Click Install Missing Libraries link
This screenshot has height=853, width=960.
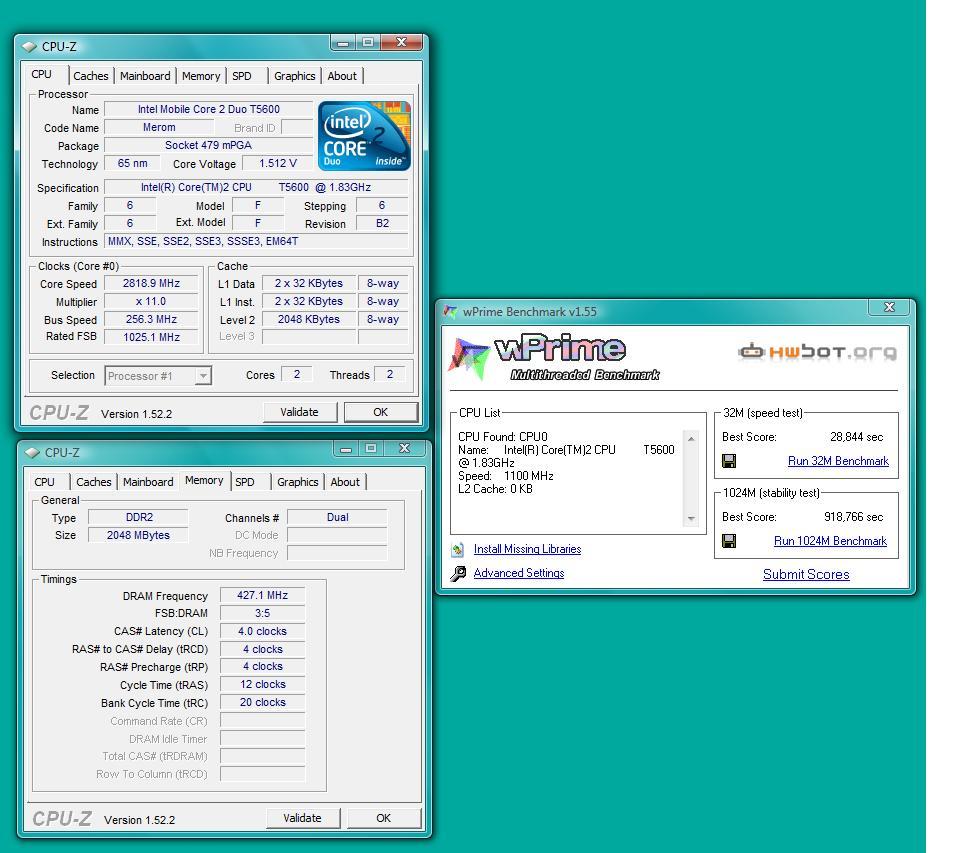pyautogui.click(x=527, y=549)
